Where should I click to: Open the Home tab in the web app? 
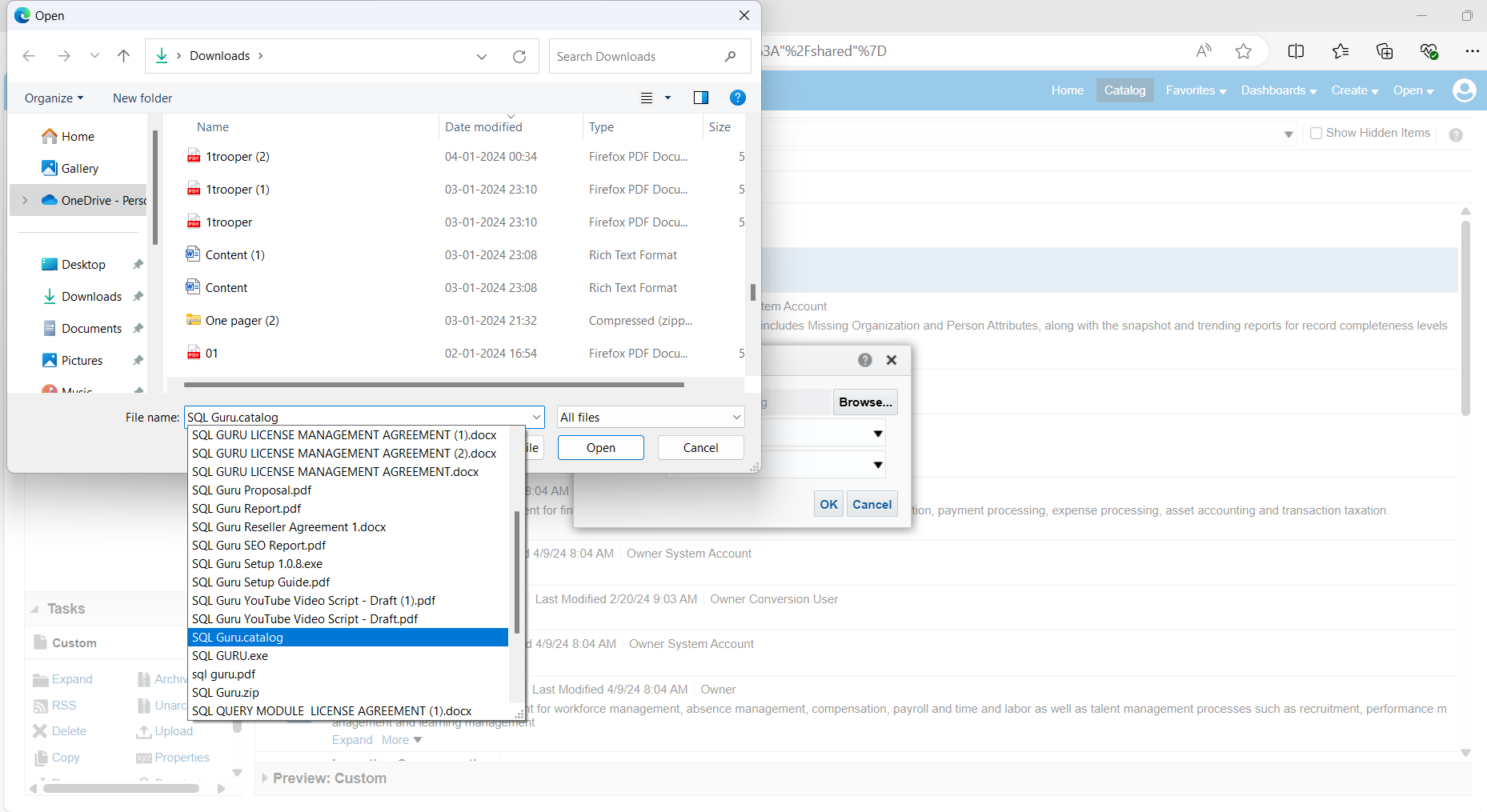(1068, 90)
